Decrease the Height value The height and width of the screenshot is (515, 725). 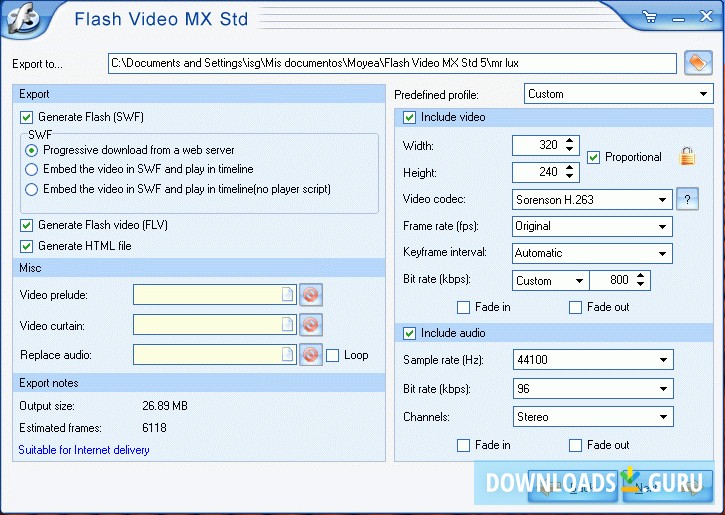(570, 176)
